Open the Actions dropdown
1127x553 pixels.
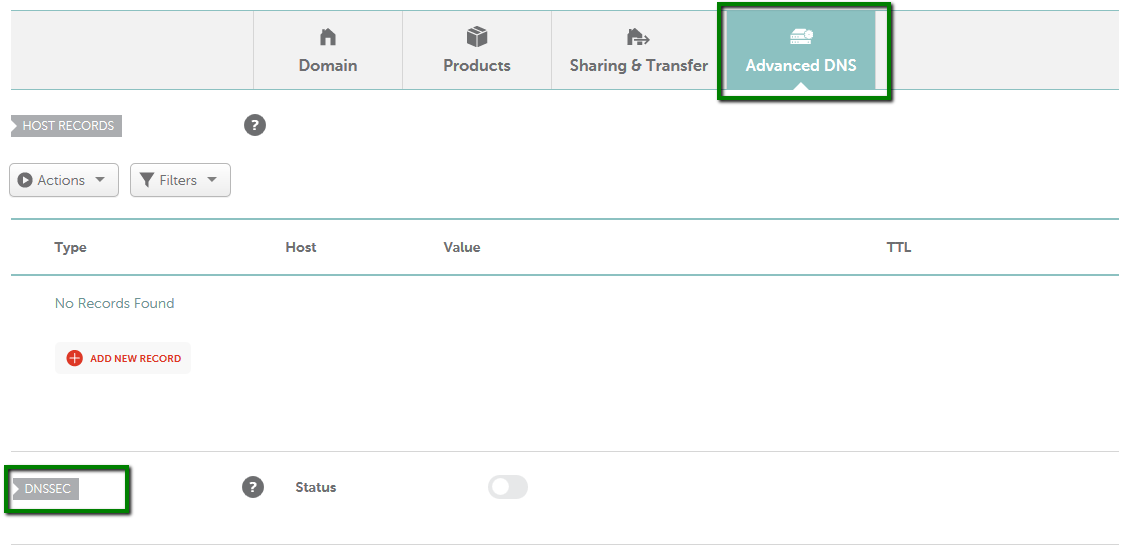[x=64, y=180]
